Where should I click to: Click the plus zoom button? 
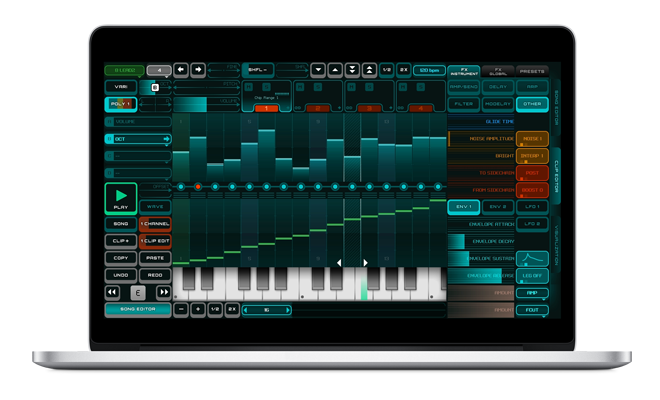point(198,309)
